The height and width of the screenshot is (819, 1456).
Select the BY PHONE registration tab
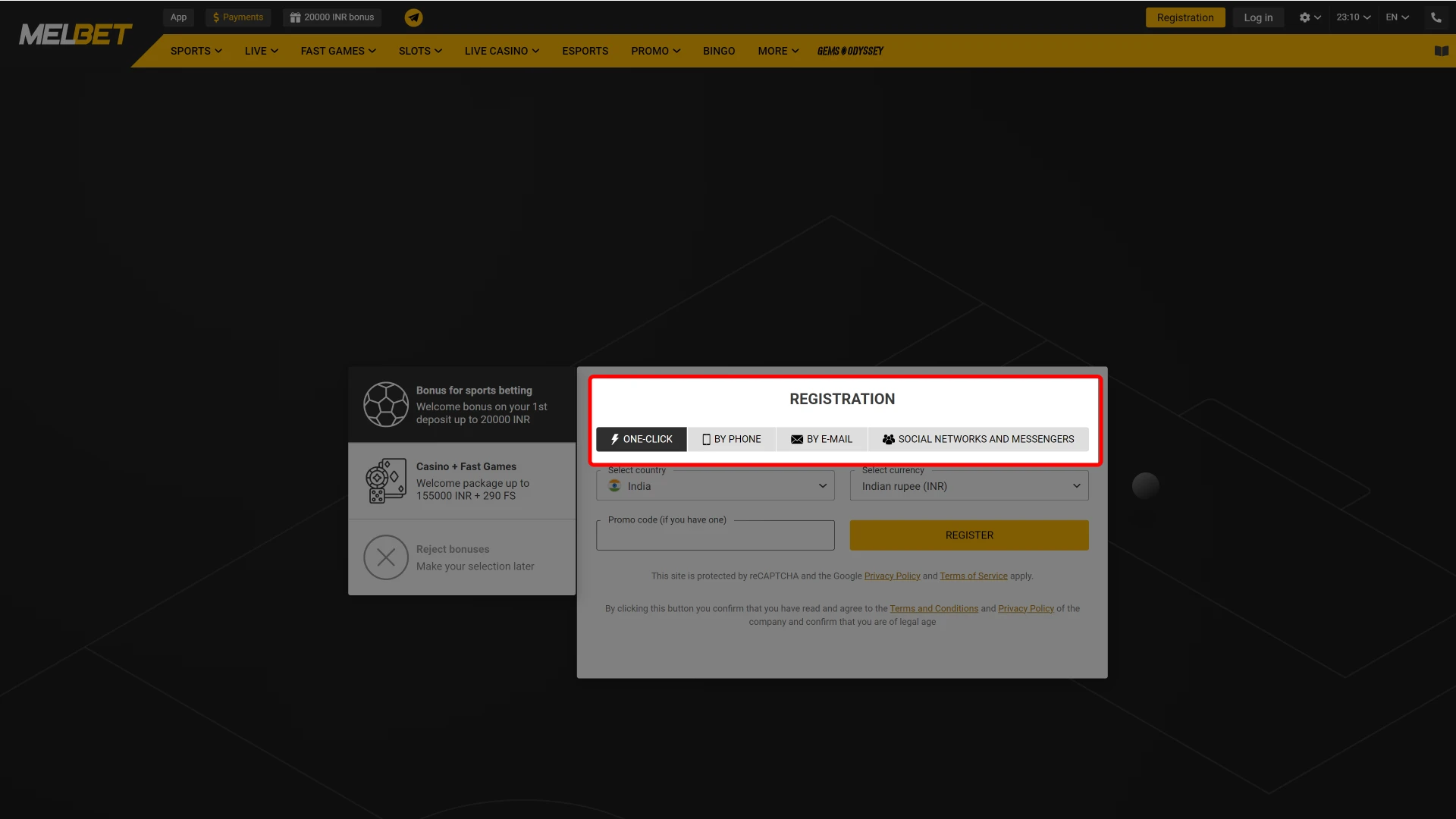coord(730,439)
